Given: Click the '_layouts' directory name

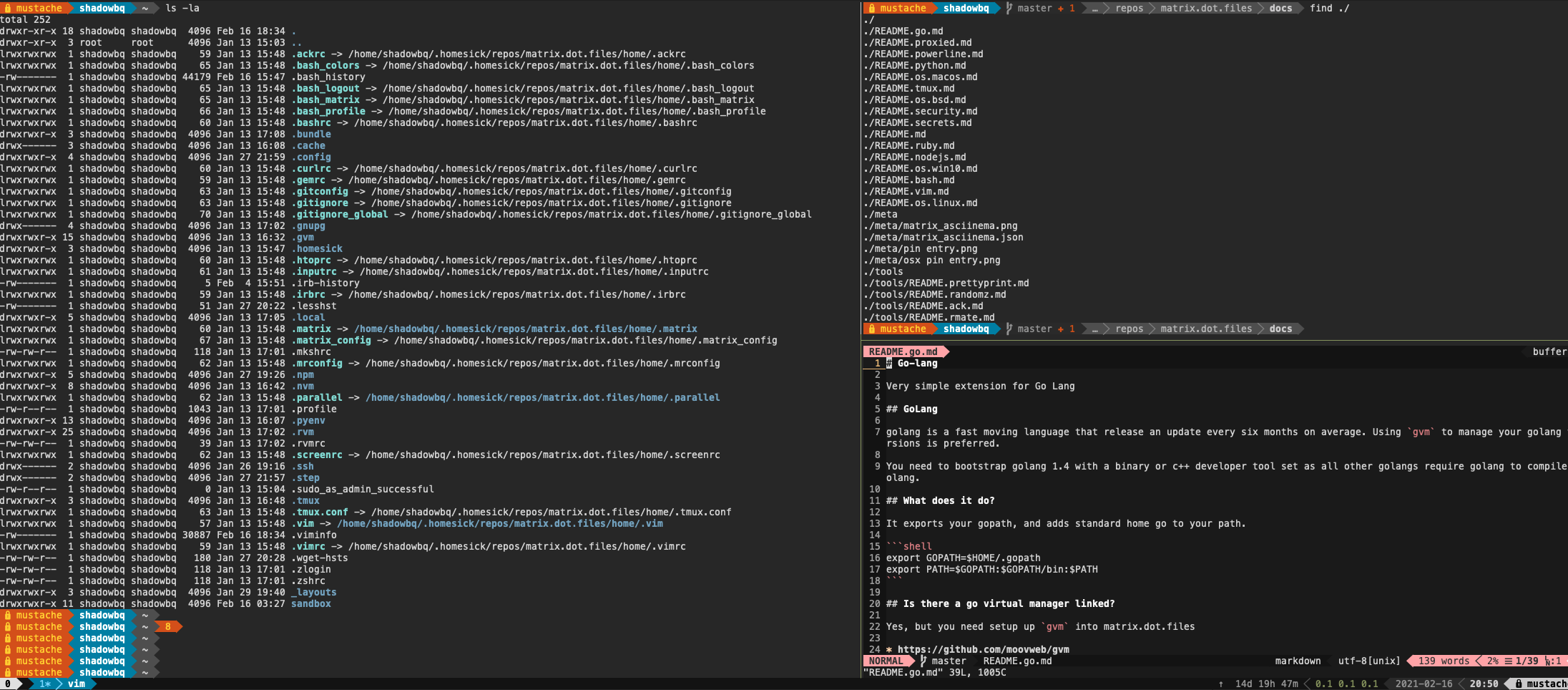Looking at the screenshot, I should (x=314, y=593).
